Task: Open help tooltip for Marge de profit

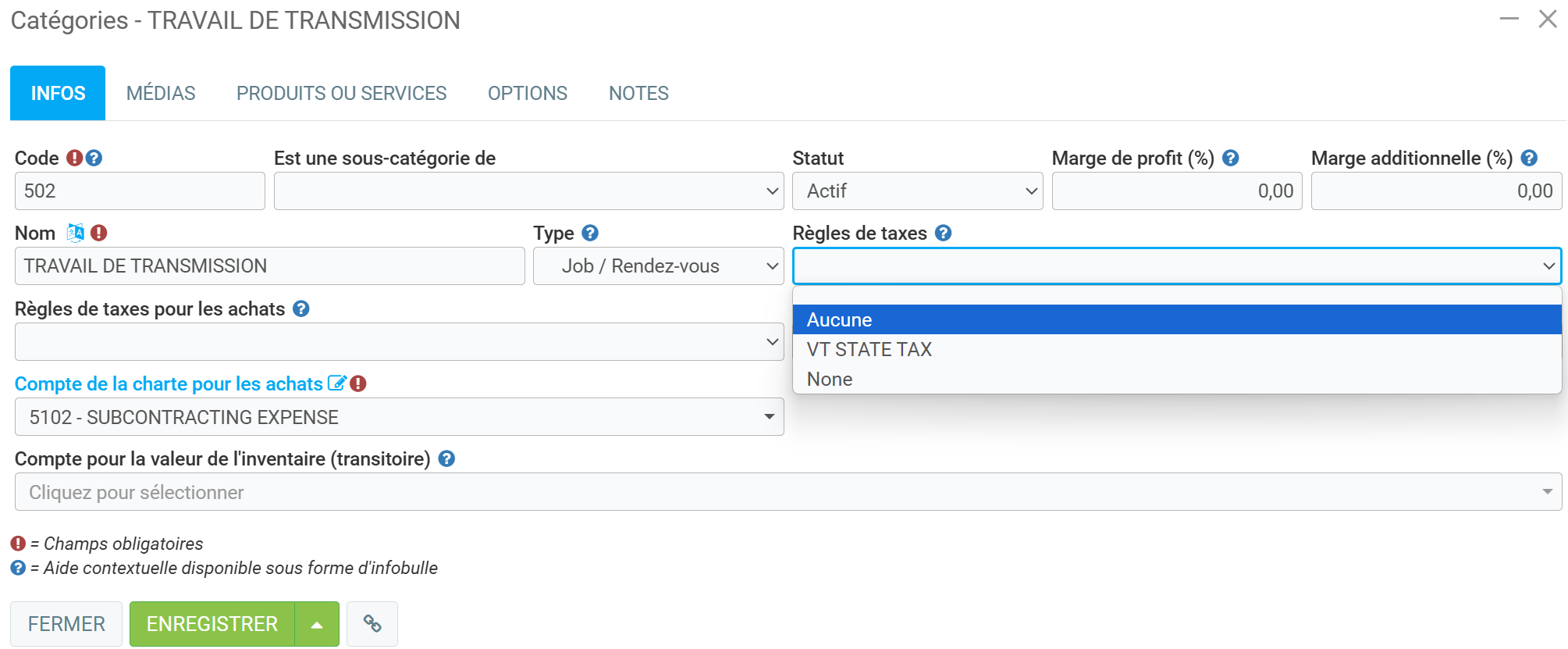Action: (x=1230, y=158)
